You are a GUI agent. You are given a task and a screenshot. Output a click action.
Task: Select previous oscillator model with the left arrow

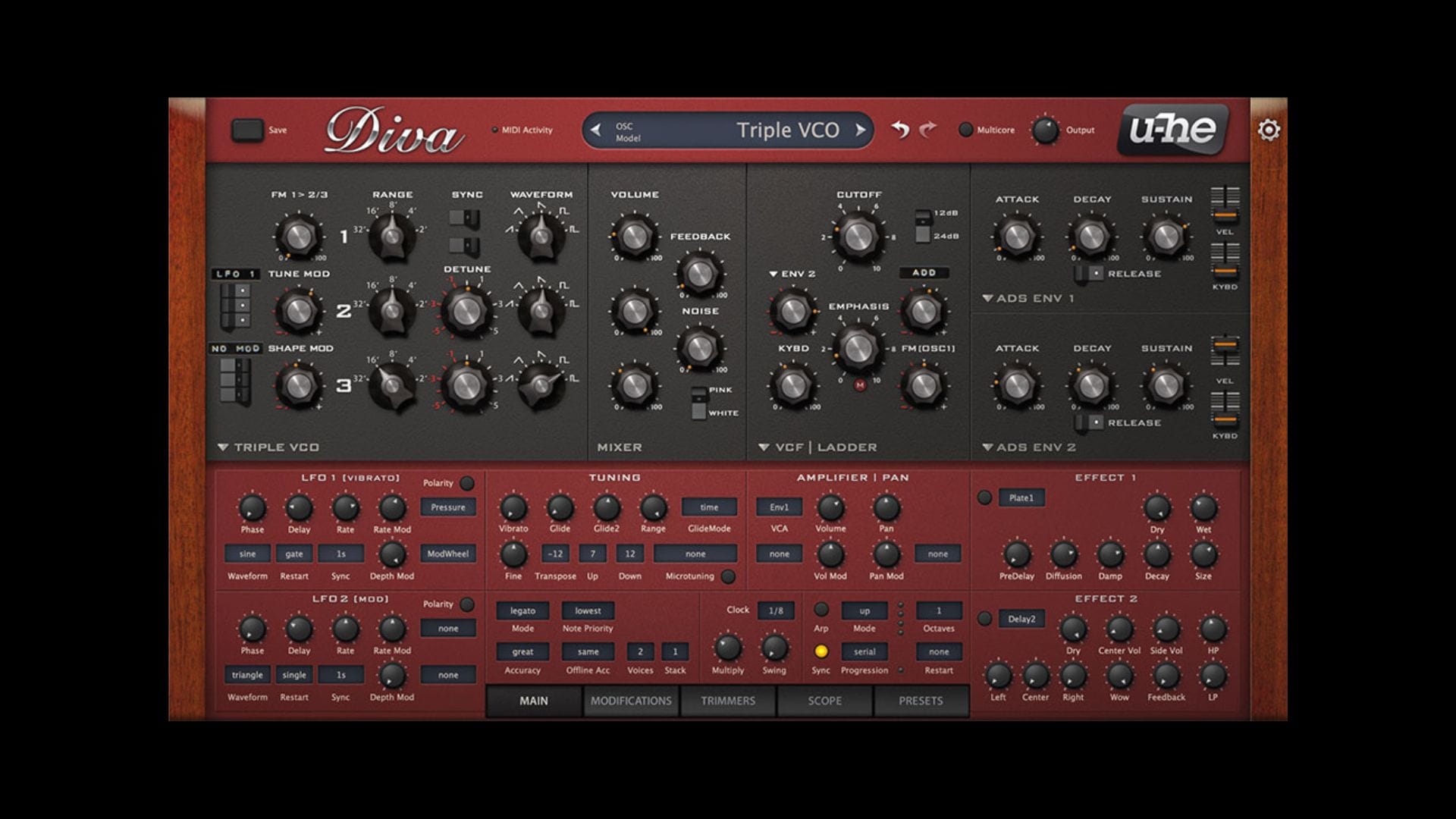point(596,130)
